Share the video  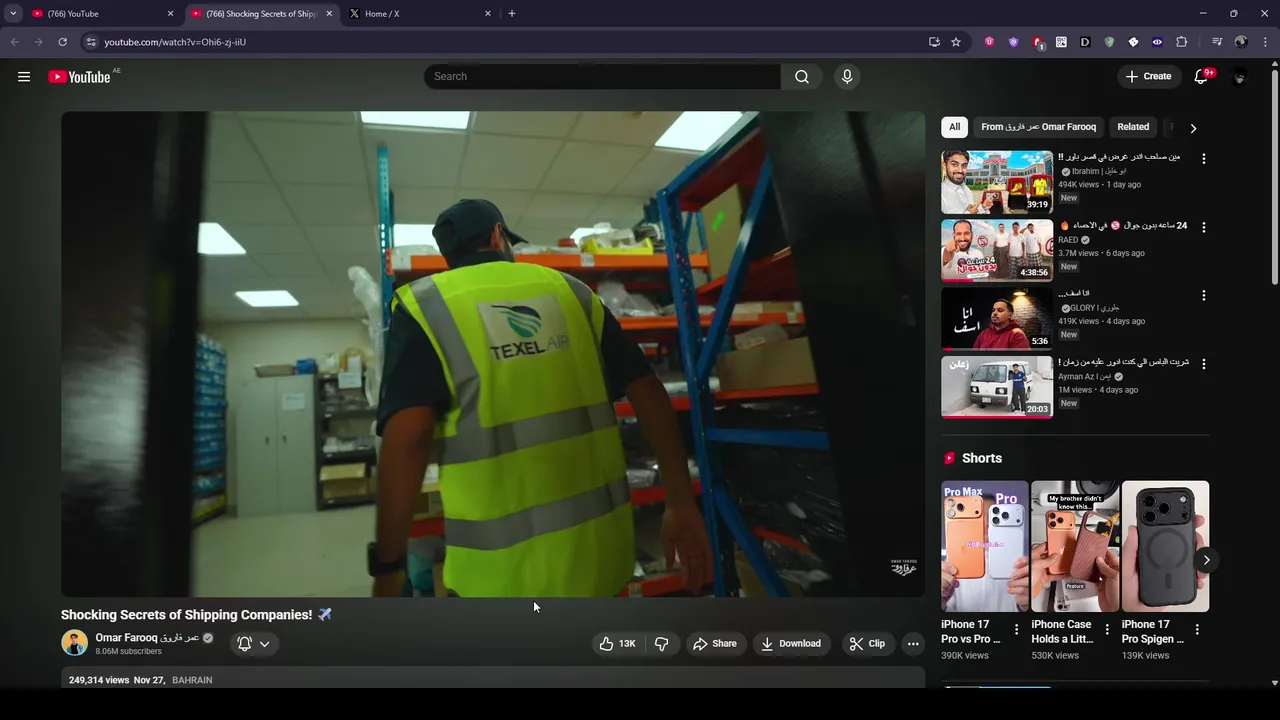(x=715, y=644)
